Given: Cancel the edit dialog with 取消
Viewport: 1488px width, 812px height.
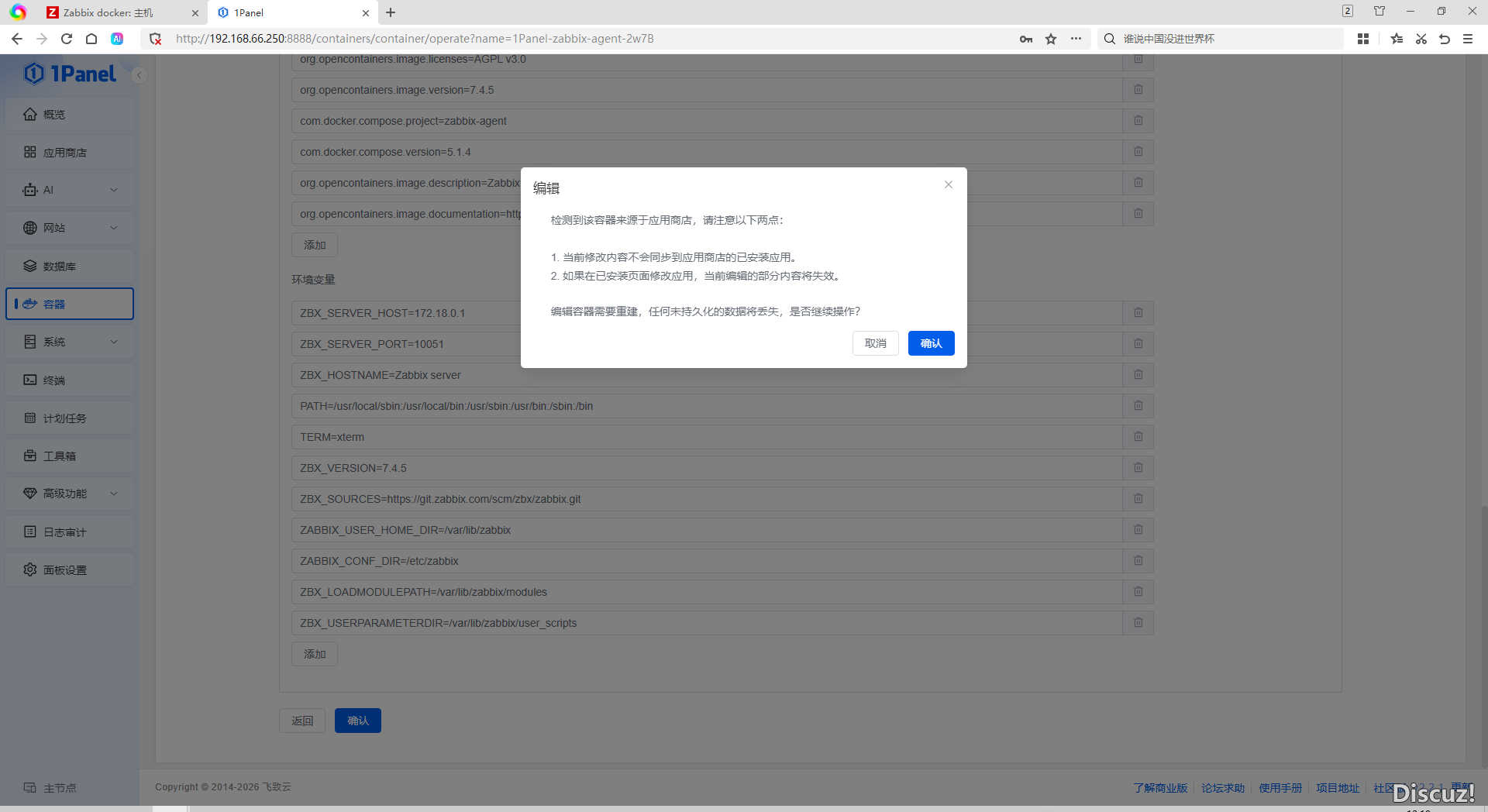Looking at the screenshot, I should (x=876, y=343).
